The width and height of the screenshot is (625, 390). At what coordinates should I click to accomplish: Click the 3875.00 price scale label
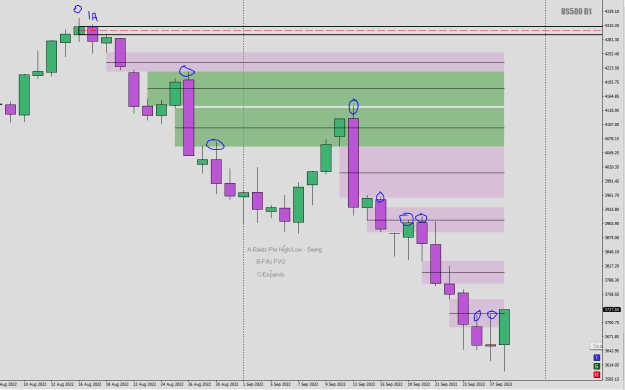[x=611, y=238]
